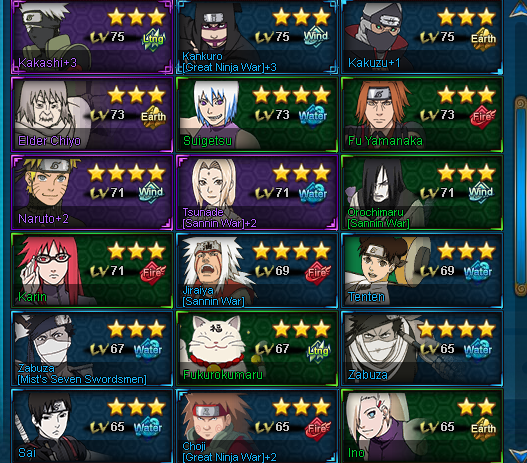Click the Lightning element icon on Fukurokumaru card

click(319, 351)
